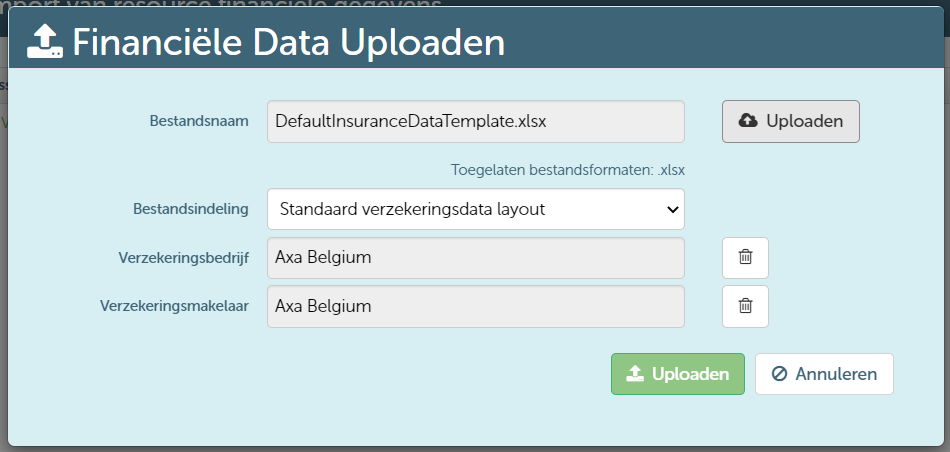
Task: Click cloud icon on grey Uploaden button
Action: tap(748, 121)
